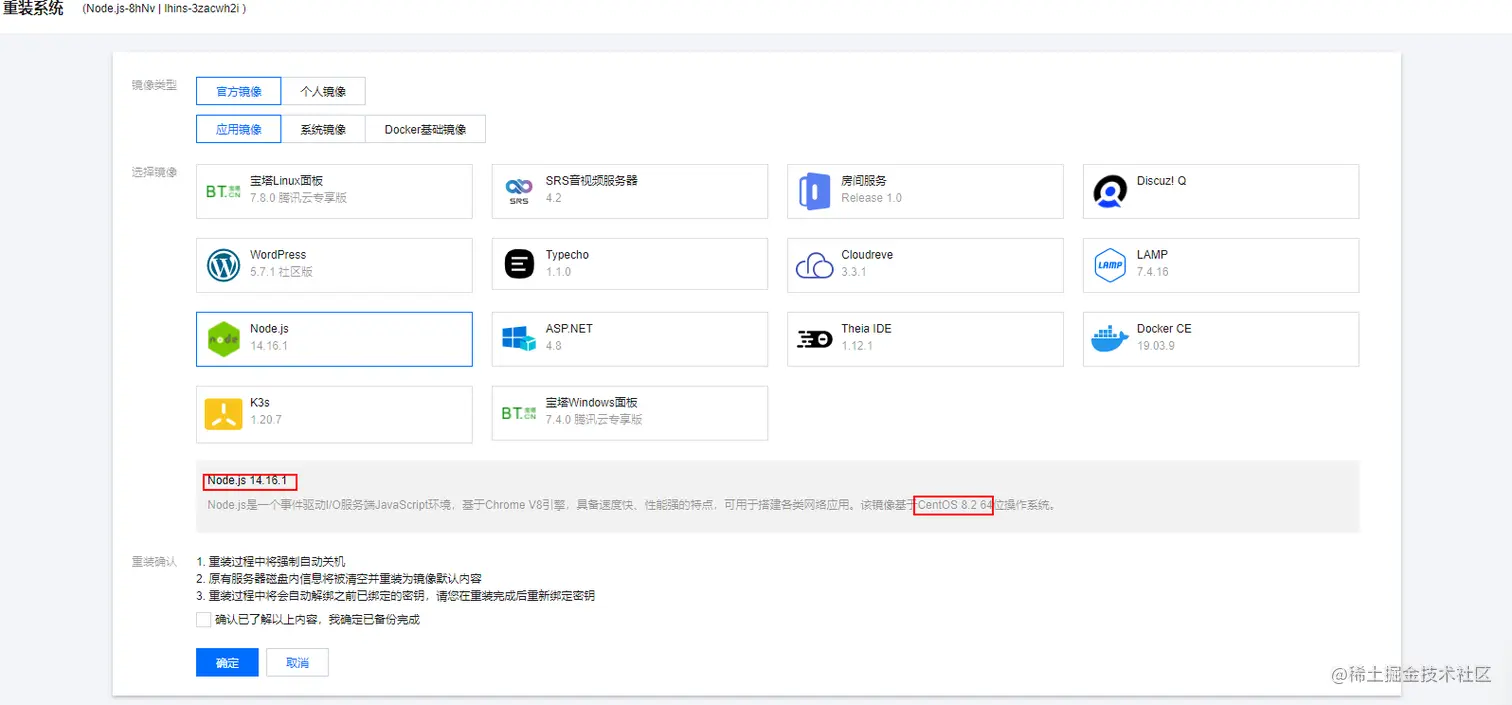Click the SRS音视频服务器 logo icon

pyautogui.click(x=519, y=190)
